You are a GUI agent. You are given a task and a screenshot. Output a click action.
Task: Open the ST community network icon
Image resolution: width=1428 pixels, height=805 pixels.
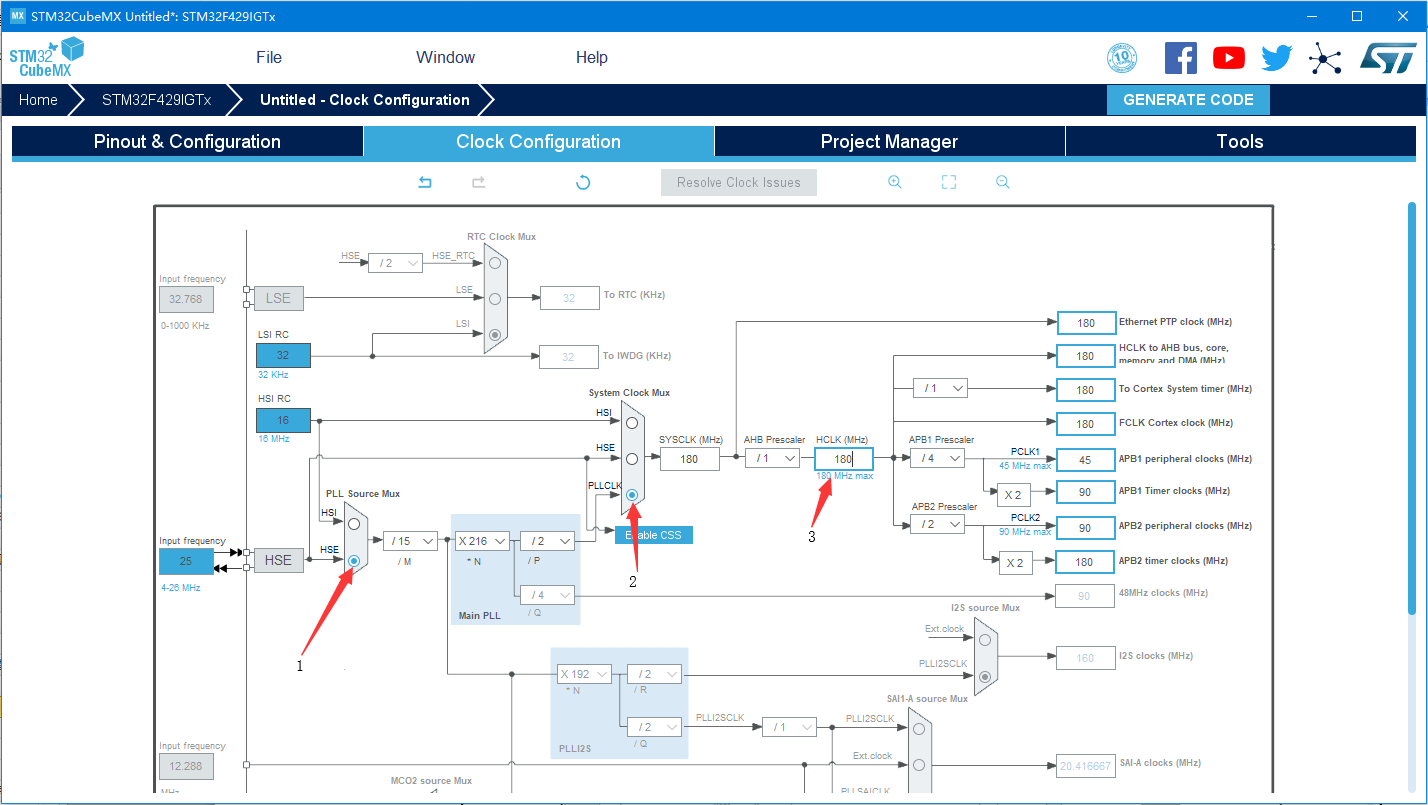tap(1325, 58)
